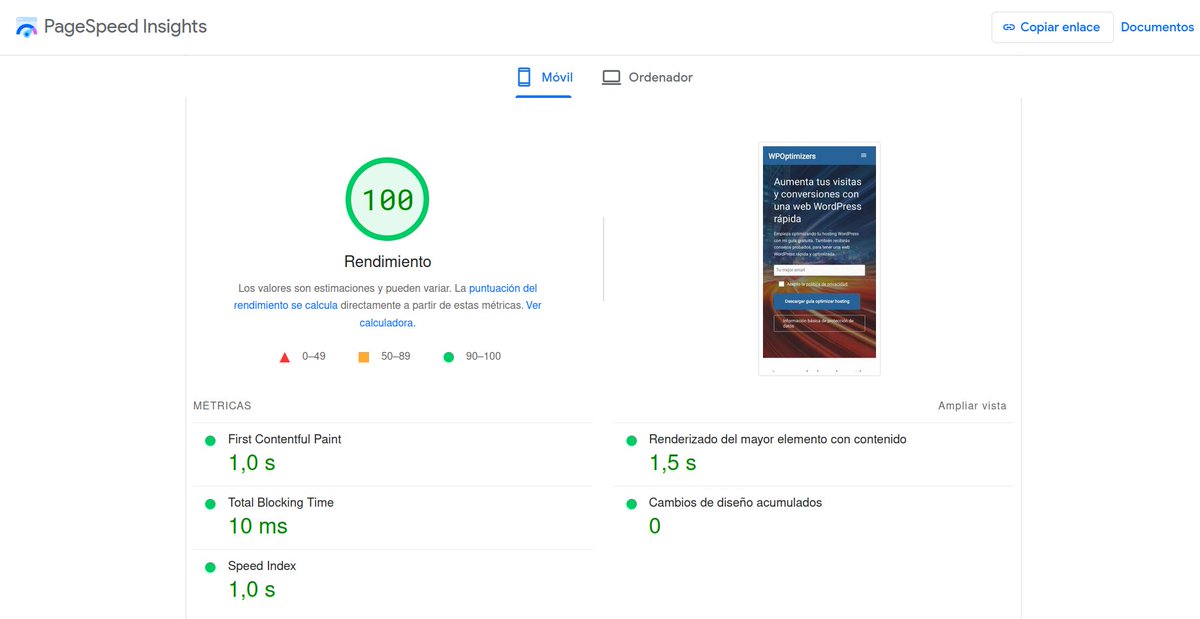This screenshot has width=1200, height=619.
Task: Click the circular 100 Rendimiento score gauge
Action: [387, 199]
